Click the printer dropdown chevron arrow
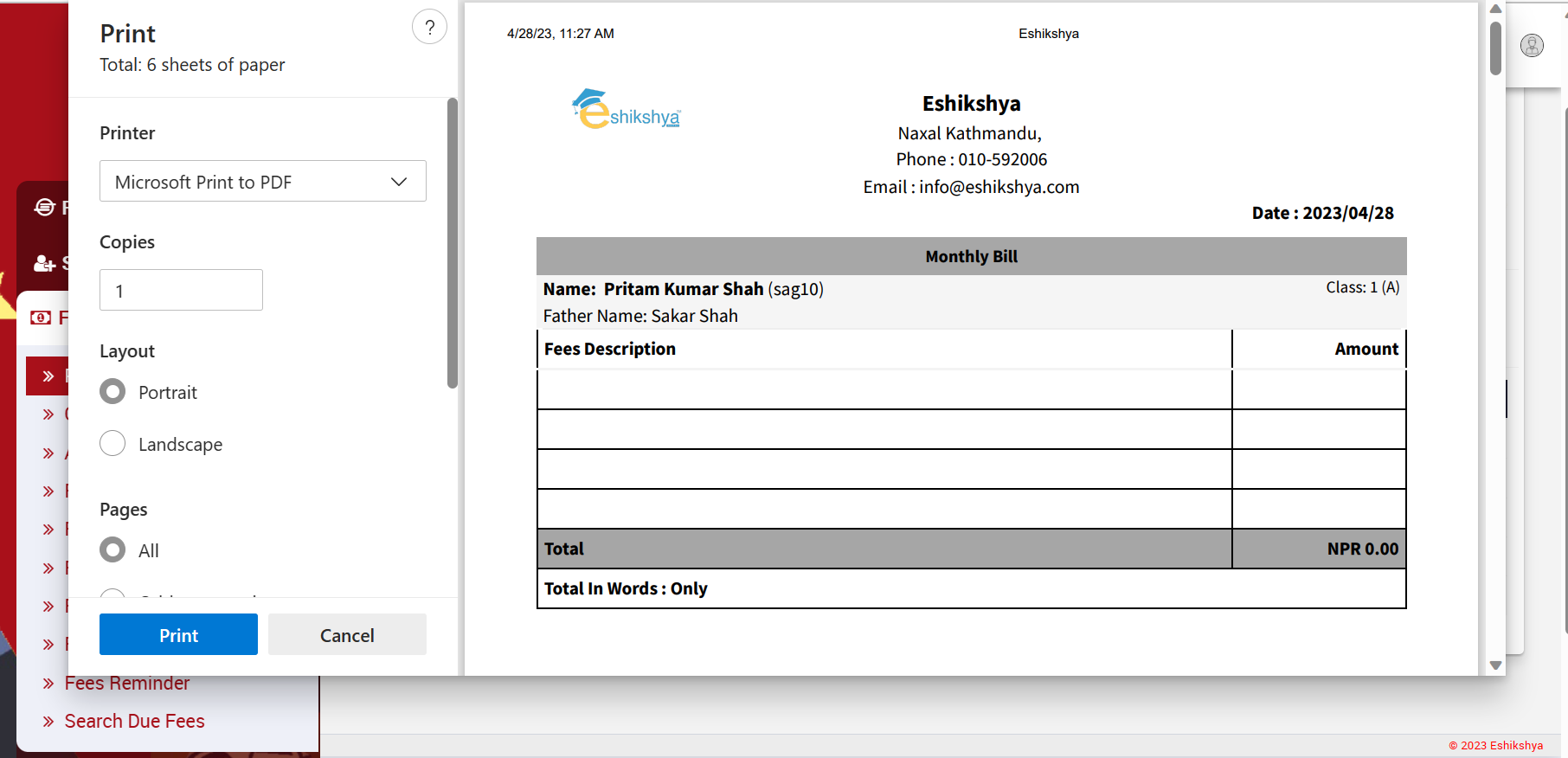This screenshot has width=1568, height=758. (x=399, y=182)
